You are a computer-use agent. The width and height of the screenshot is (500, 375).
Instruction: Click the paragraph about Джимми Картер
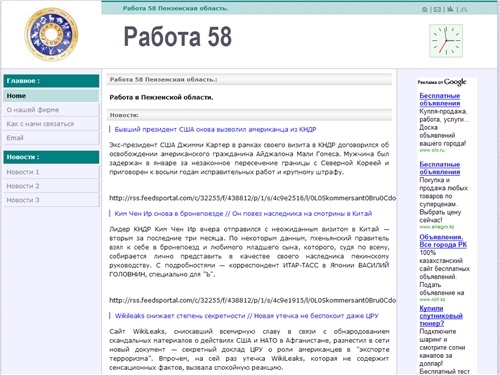click(249, 158)
